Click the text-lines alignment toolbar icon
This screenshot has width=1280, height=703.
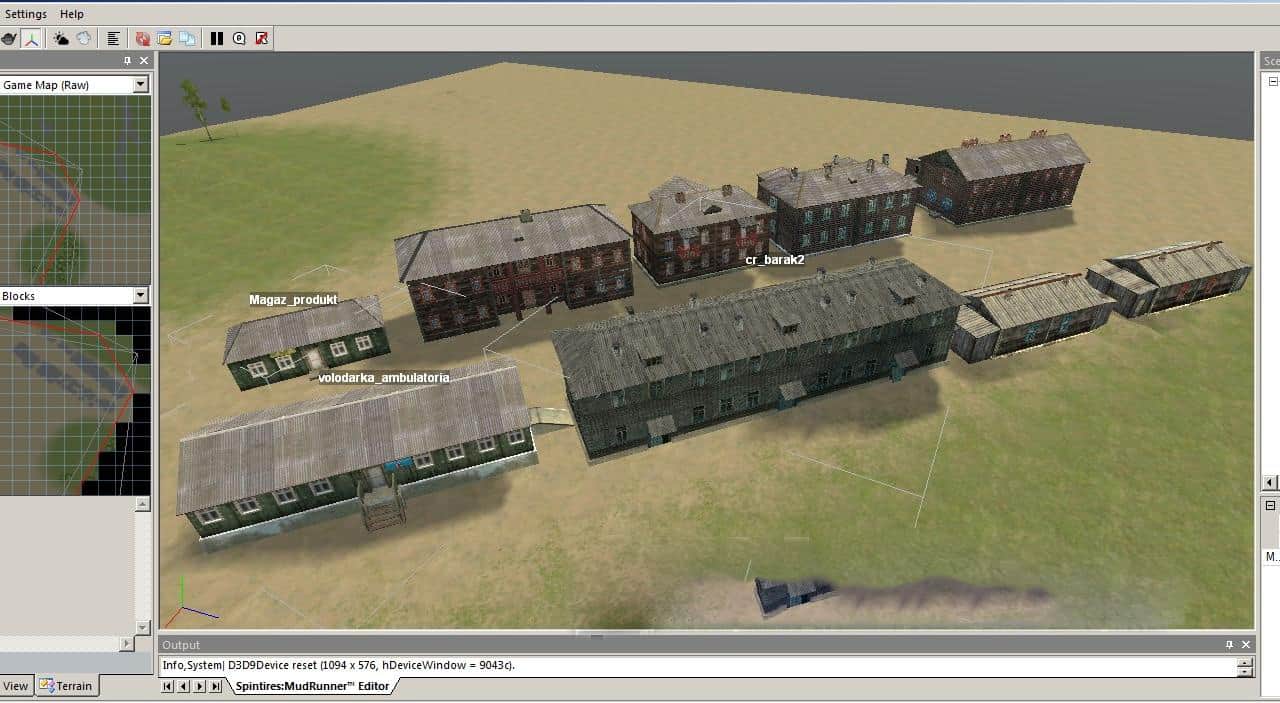click(x=114, y=39)
